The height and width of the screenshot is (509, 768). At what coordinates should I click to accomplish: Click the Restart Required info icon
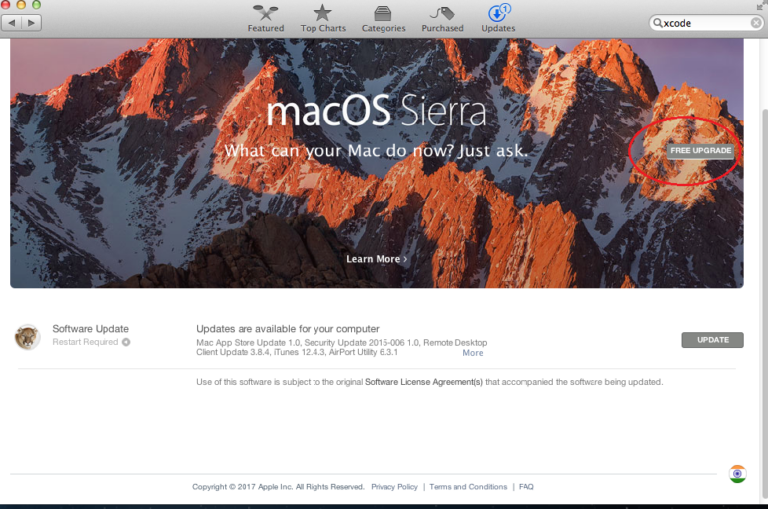126,342
